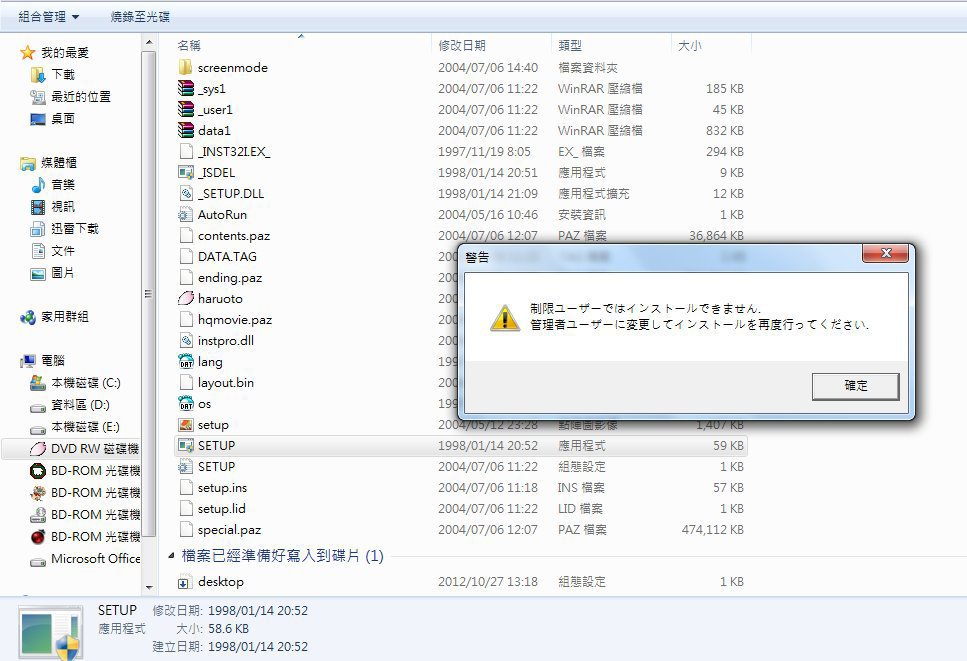Click 燒錄至光碟 toolbar button

[x=140, y=17]
